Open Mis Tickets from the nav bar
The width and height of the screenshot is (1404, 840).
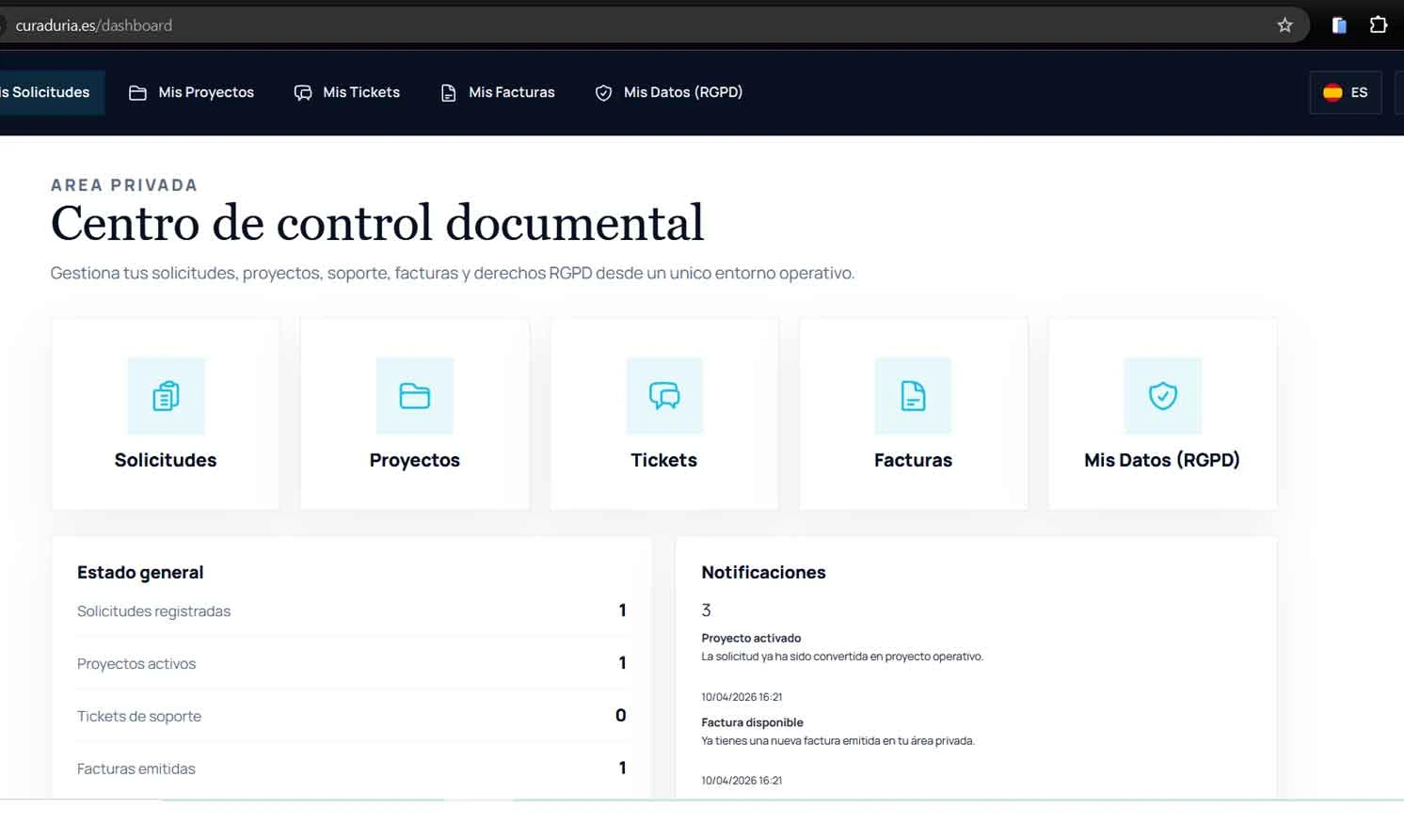point(347,92)
